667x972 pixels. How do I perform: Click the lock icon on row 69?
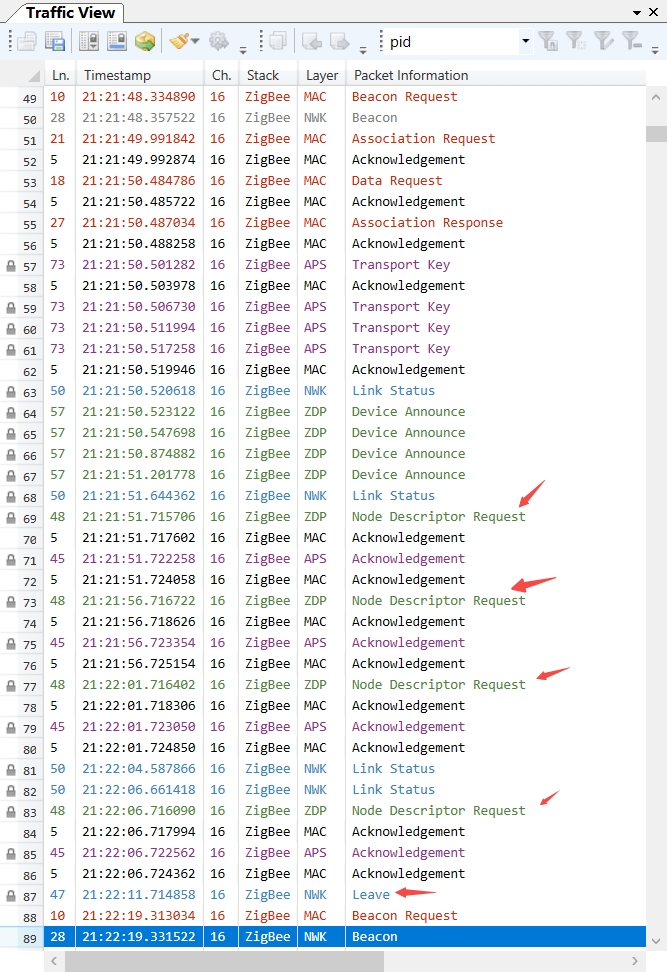click(11, 518)
